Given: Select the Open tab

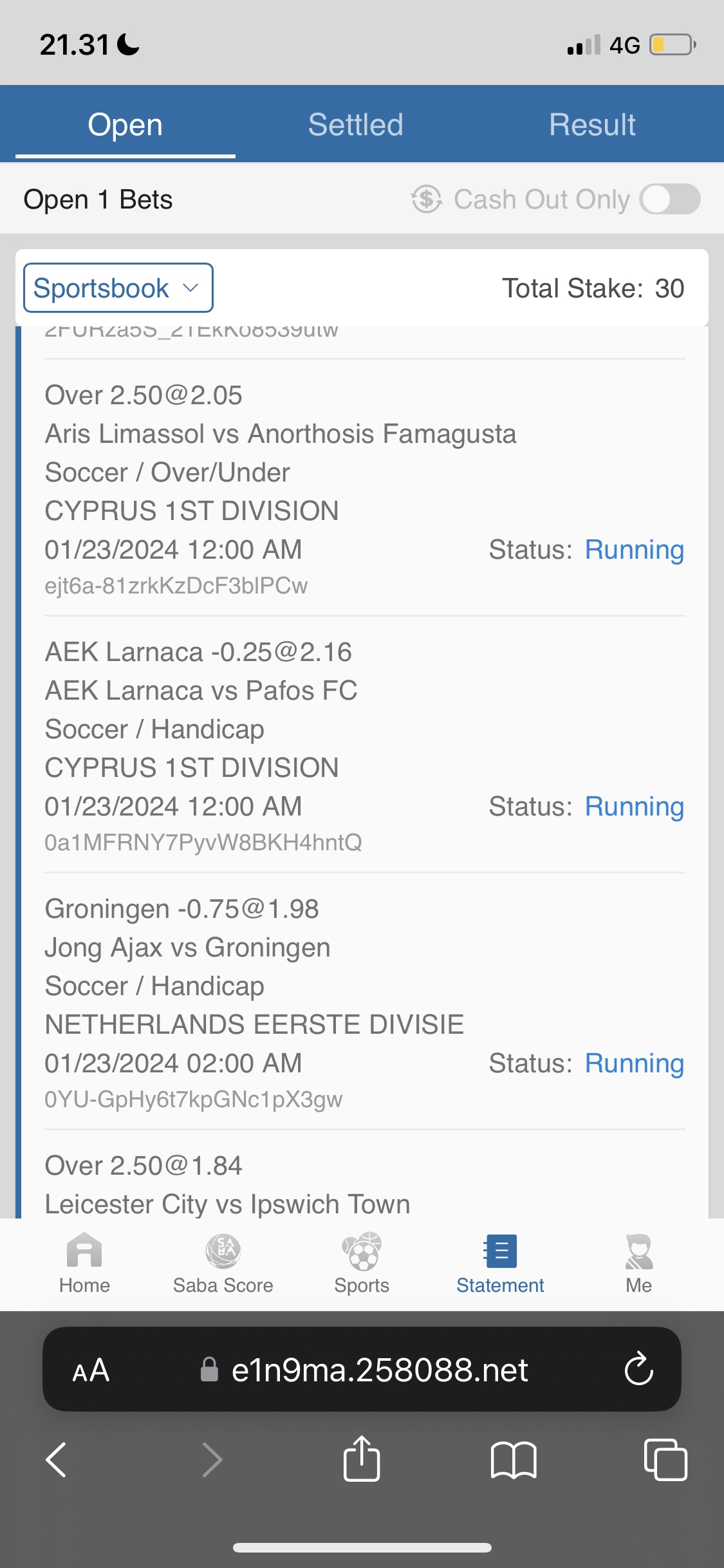Looking at the screenshot, I should pos(125,125).
